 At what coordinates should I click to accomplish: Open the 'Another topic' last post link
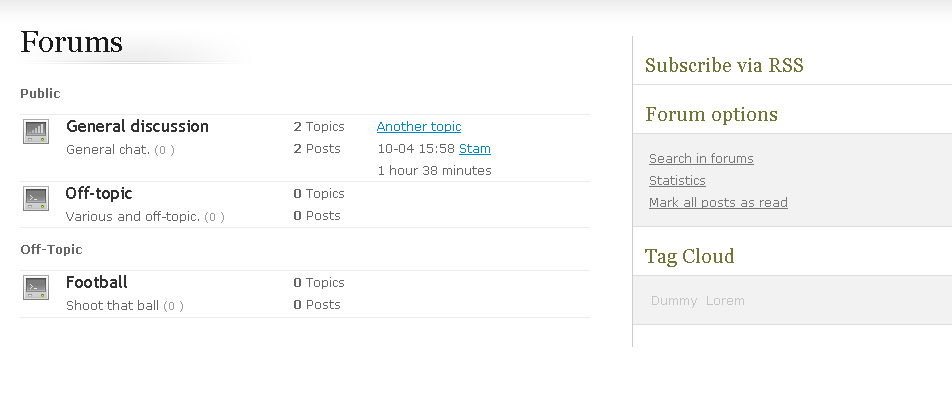(419, 127)
